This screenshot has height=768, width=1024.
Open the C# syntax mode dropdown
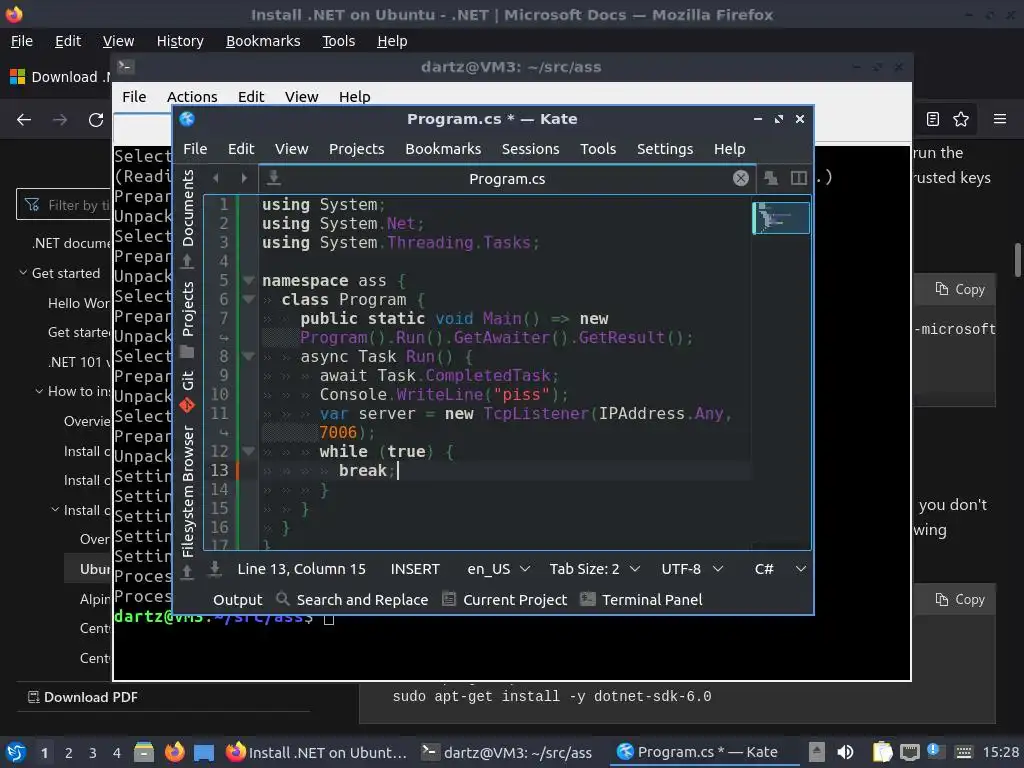click(x=780, y=569)
